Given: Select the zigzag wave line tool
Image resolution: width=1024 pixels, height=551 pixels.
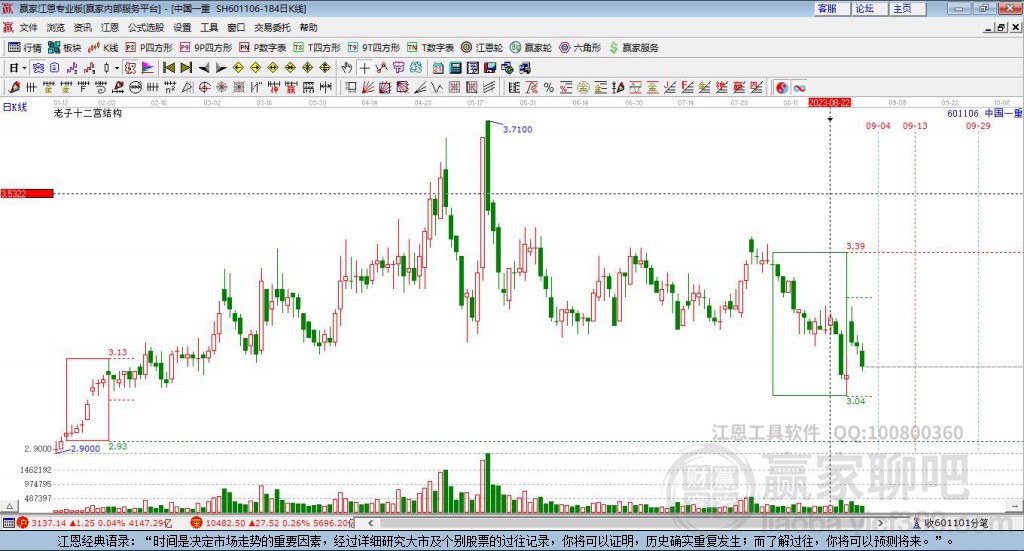Looking at the screenshot, I should click(x=437, y=87).
